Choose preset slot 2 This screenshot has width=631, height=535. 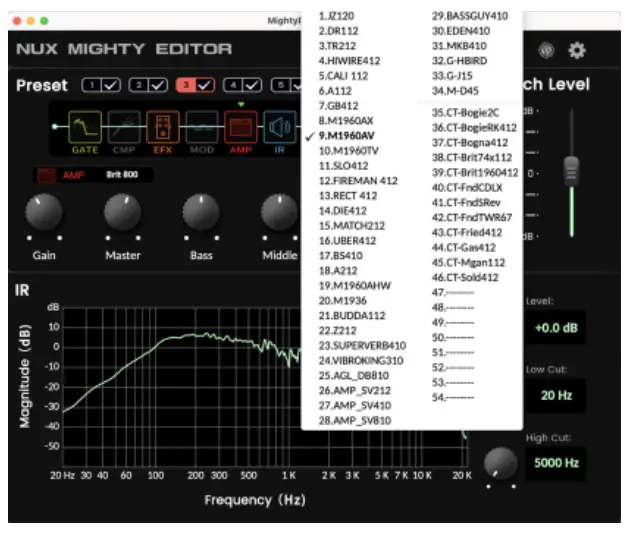139,85
